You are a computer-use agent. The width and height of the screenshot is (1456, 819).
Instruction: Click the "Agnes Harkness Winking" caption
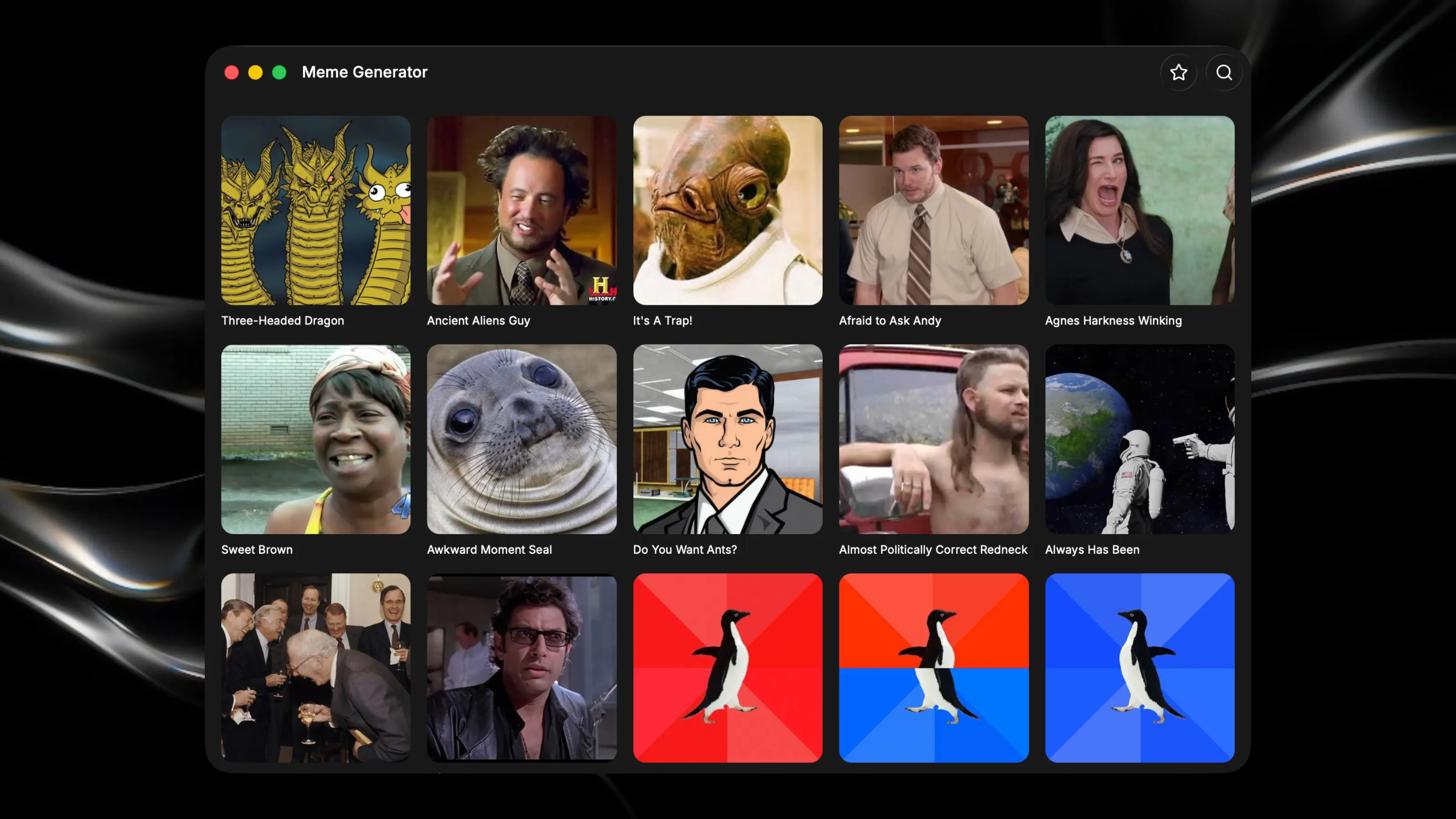coord(1113,320)
